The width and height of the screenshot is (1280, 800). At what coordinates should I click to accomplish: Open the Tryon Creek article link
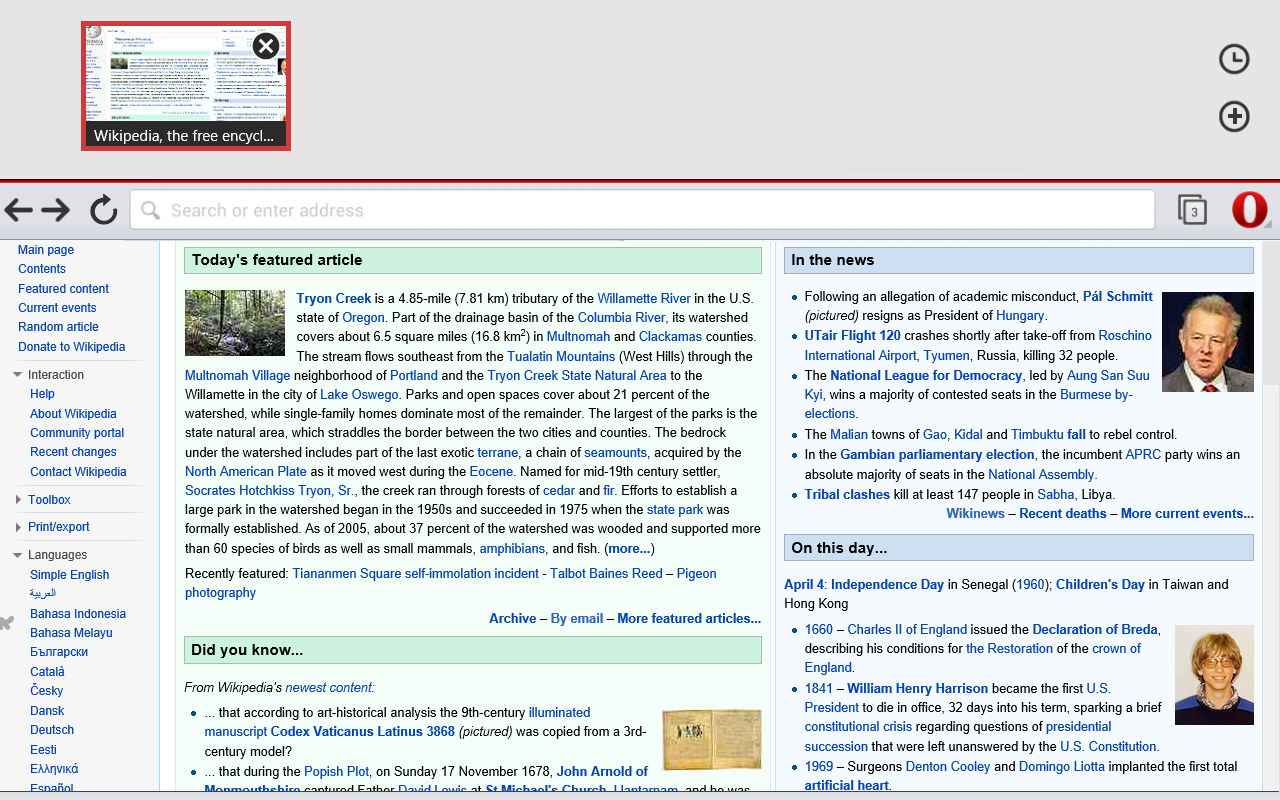tap(334, 298)
